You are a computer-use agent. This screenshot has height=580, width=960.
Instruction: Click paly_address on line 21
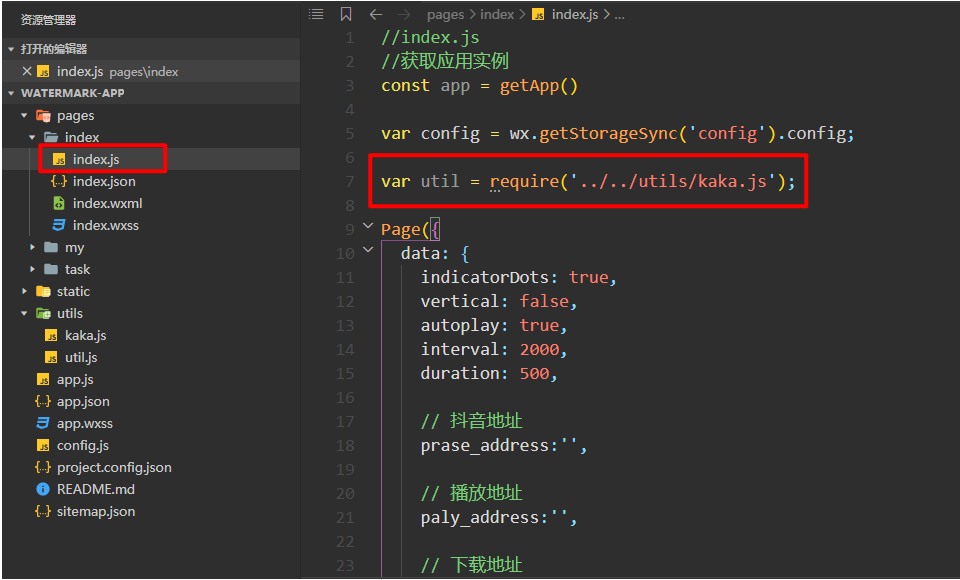[x=480, y=518]
